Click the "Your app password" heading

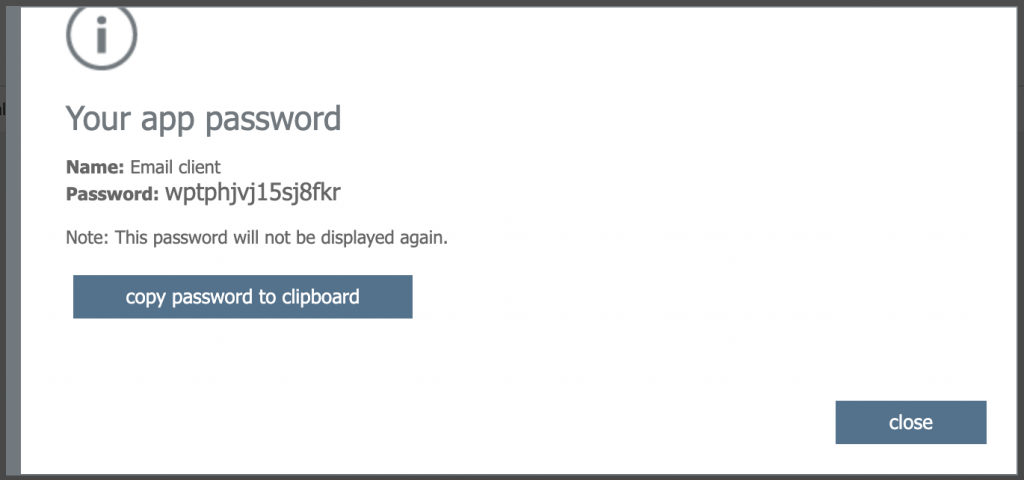(x=203, y=120)
